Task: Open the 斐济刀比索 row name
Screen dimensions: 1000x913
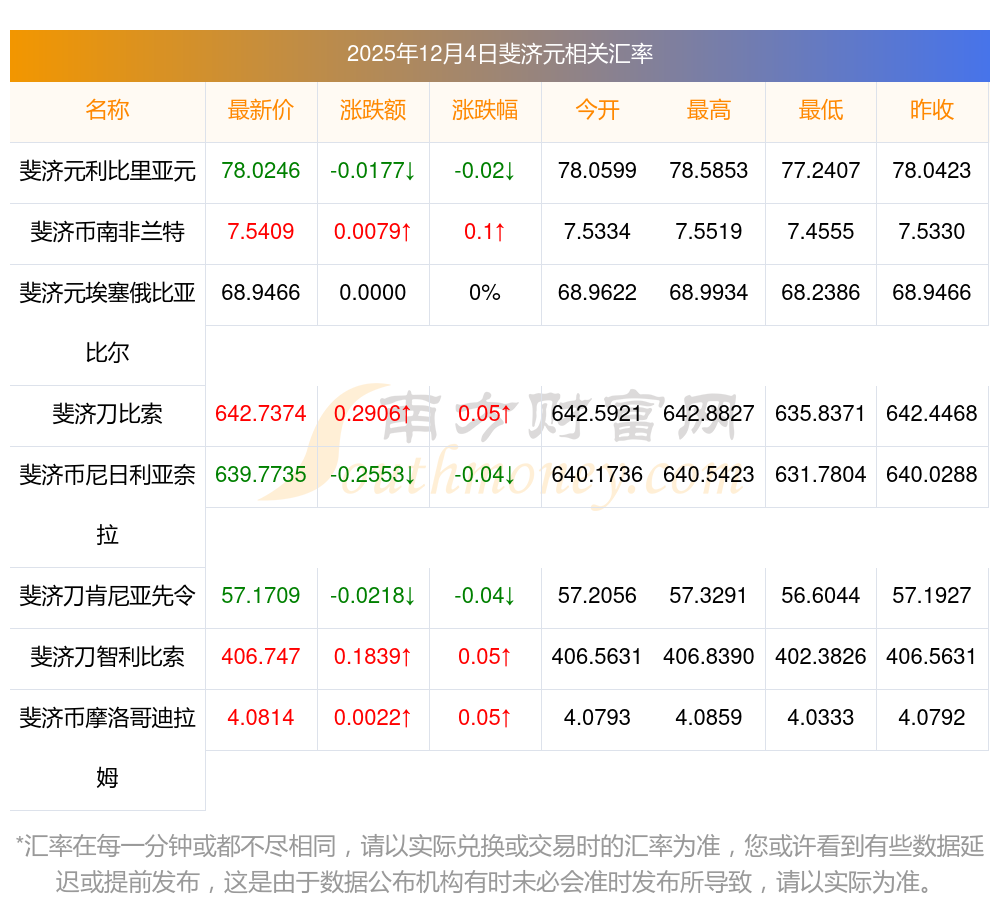Action: [107, 414]
